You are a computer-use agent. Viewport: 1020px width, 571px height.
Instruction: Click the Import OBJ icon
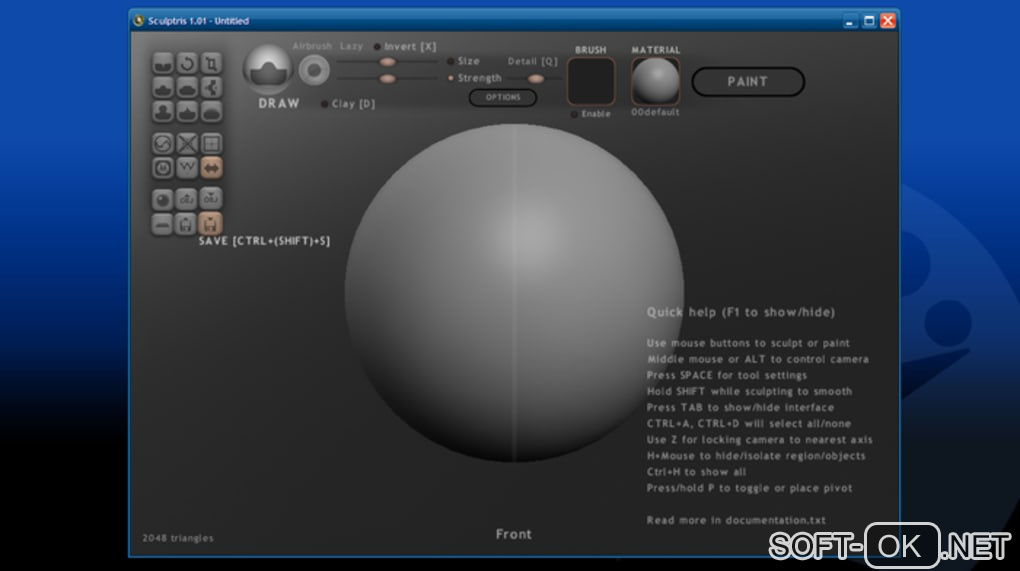(x=187, y=200)
